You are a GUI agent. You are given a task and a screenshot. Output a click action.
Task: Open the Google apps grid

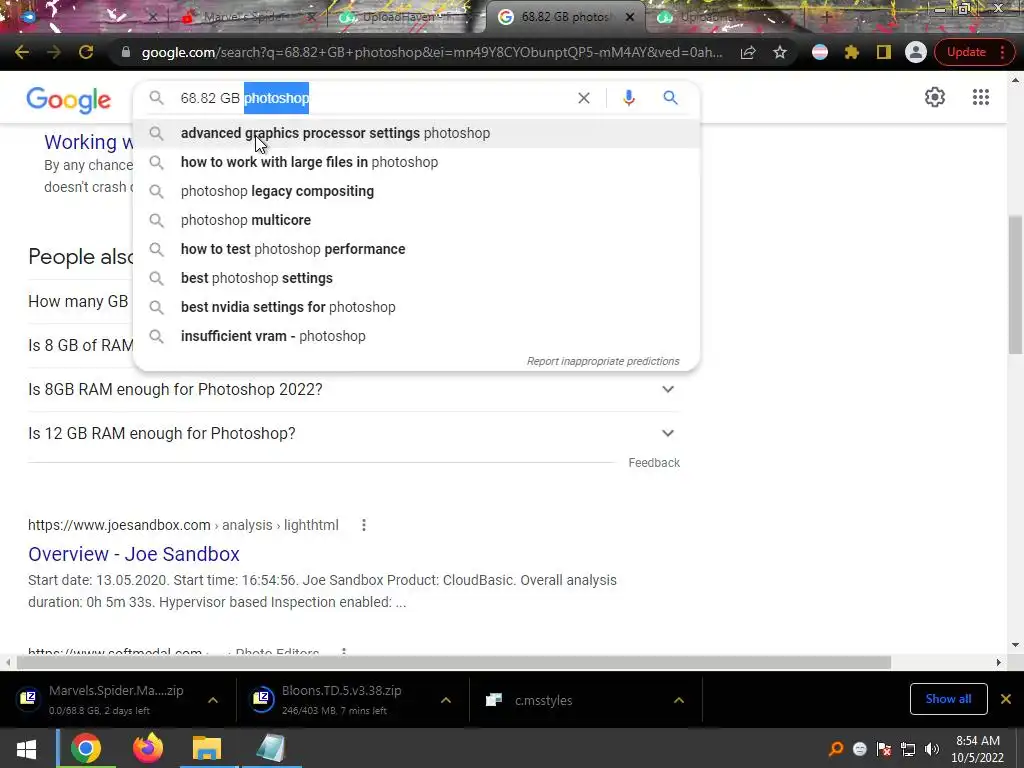981,97
